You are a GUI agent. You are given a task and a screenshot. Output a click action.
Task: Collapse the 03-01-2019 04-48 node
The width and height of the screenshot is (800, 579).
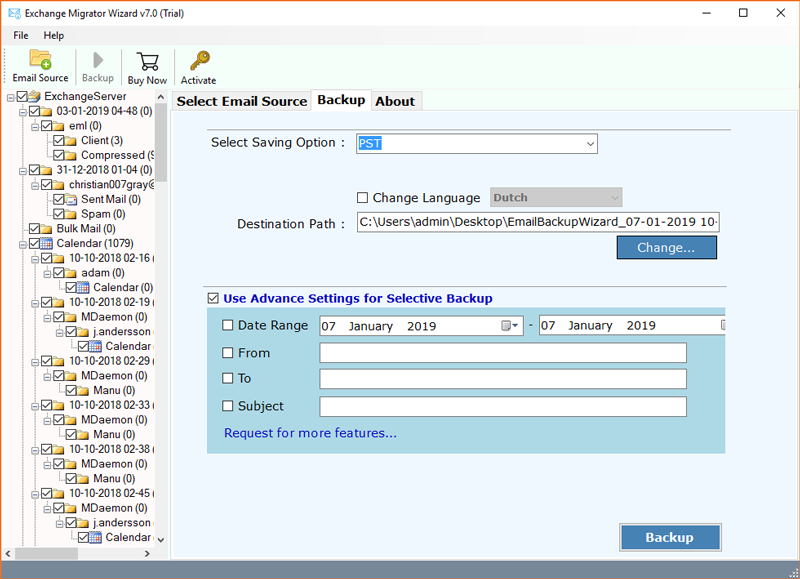click(22, 112)
